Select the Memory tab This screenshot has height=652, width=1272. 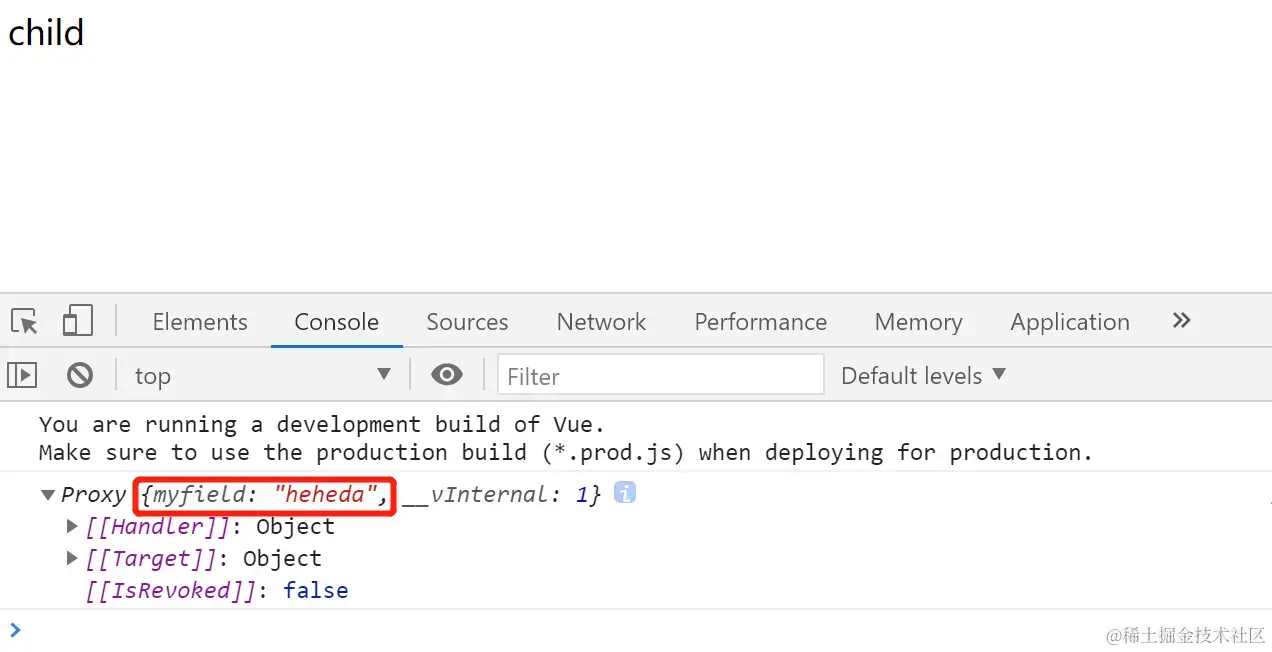pos(918,322)
